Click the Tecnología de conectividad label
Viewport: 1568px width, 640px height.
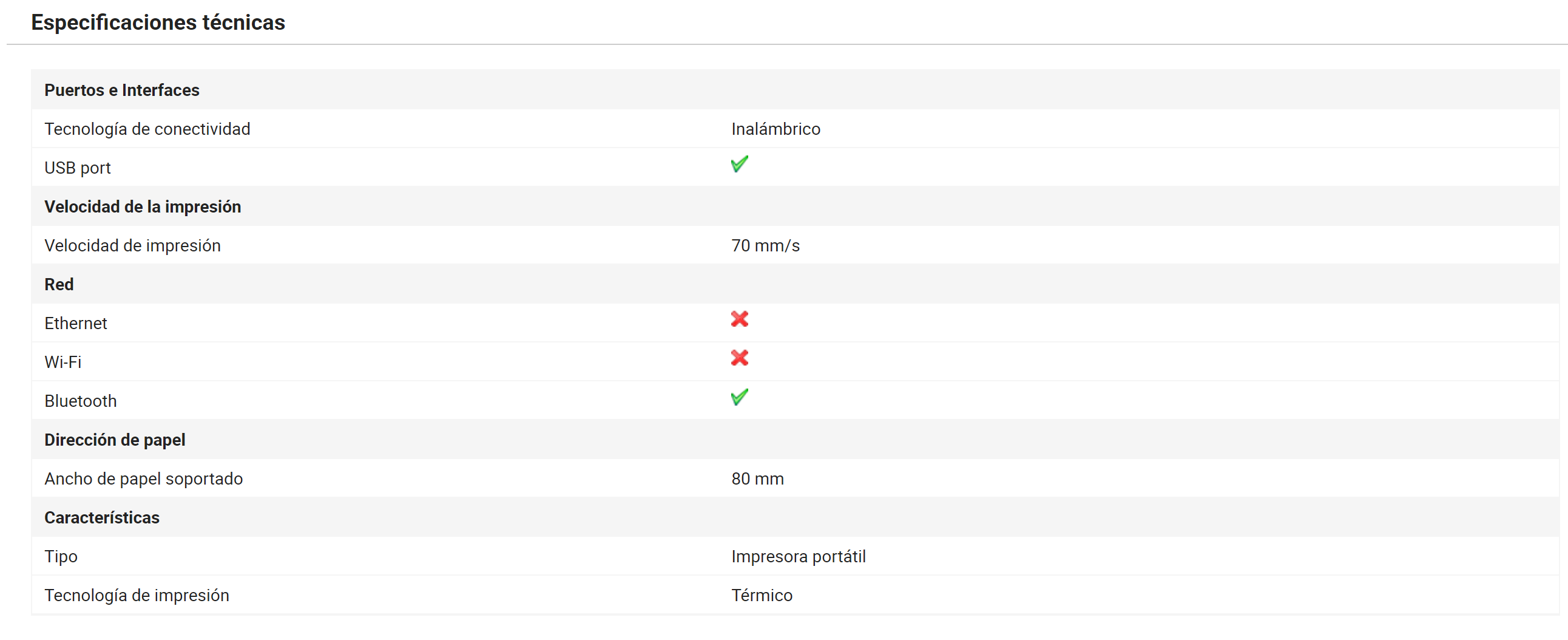tap(147, 129)
